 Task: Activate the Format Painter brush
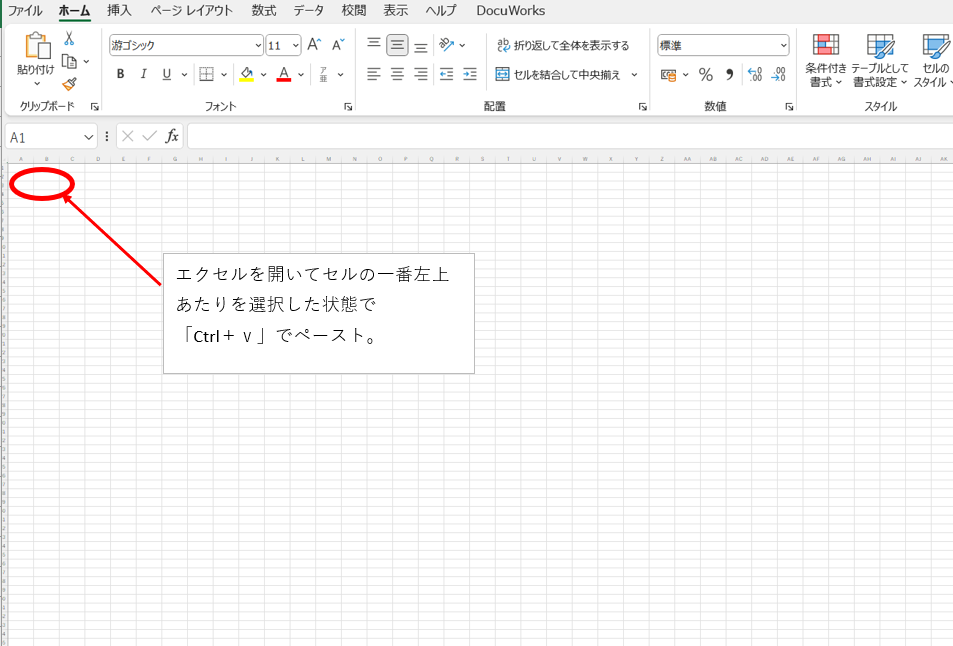[x=69, y=84]
